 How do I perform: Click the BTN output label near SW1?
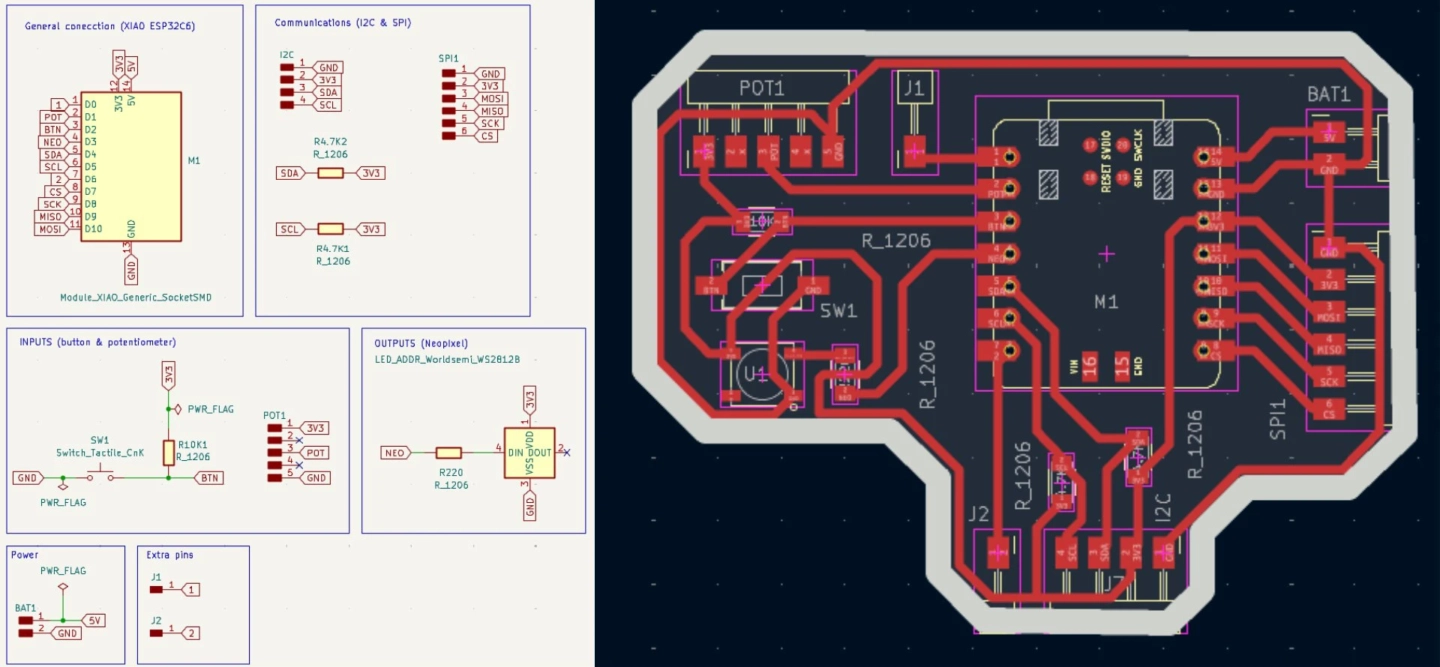[208, 478]
